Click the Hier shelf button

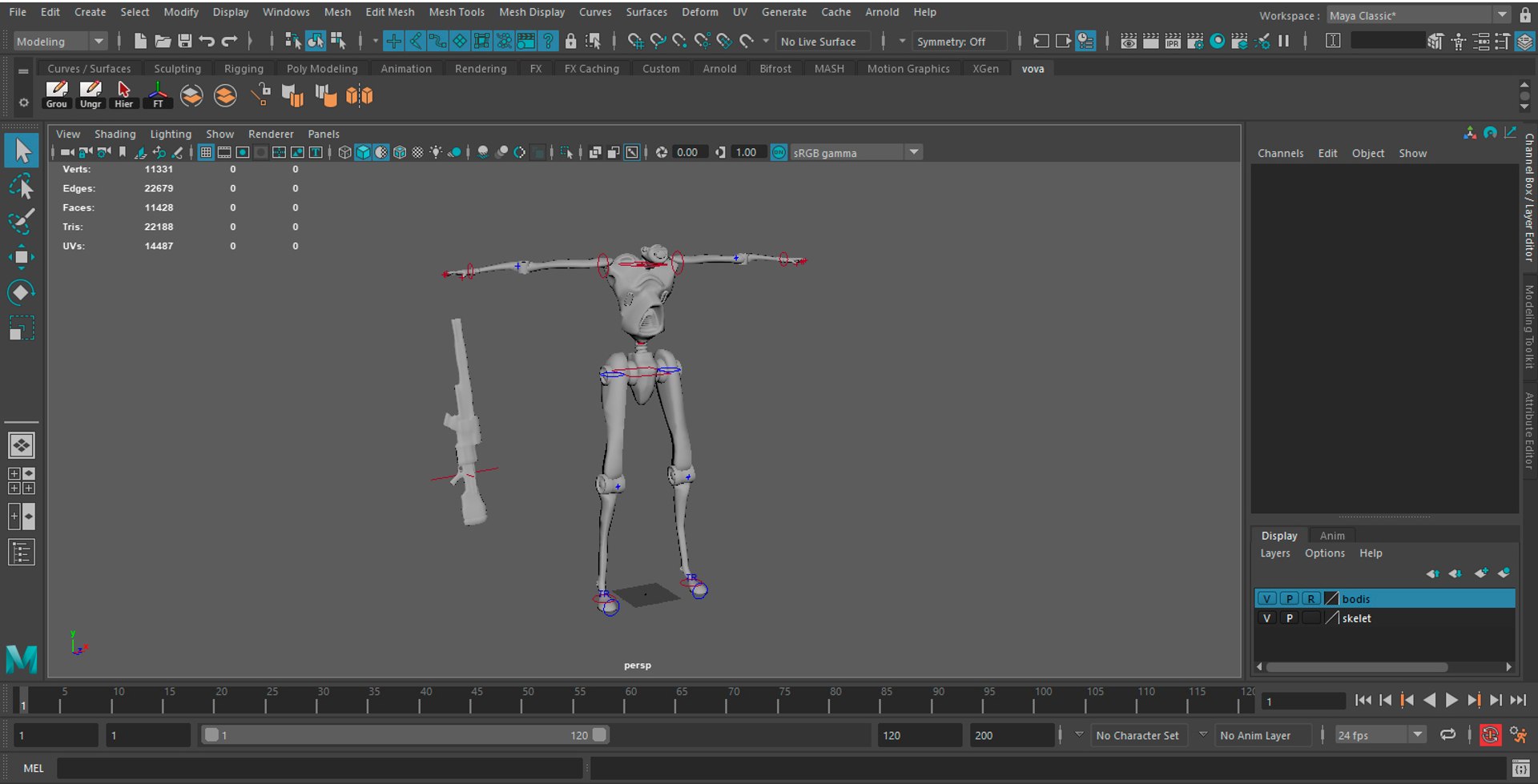124,95
